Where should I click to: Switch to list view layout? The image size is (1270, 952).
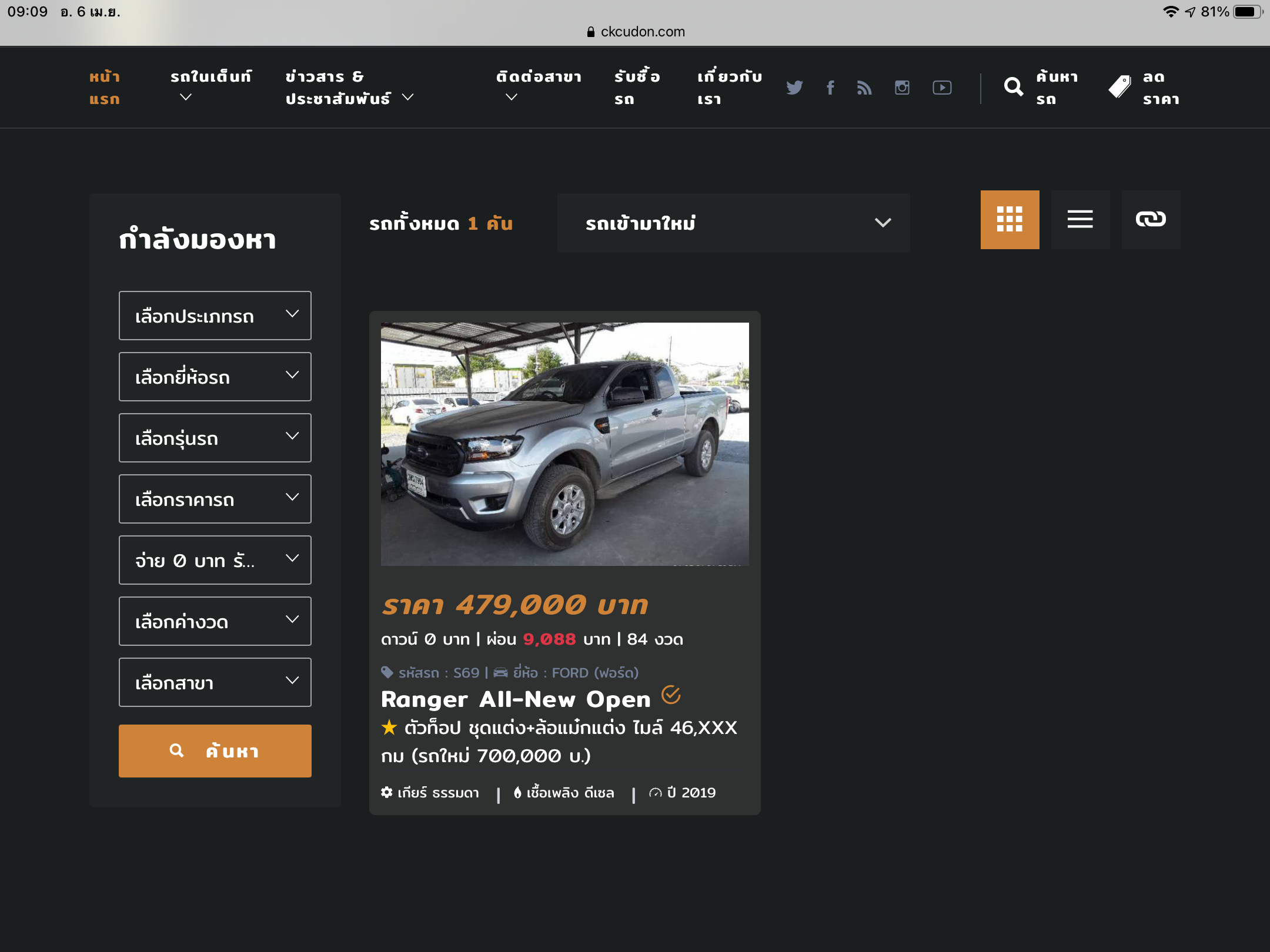[1080, 220]
